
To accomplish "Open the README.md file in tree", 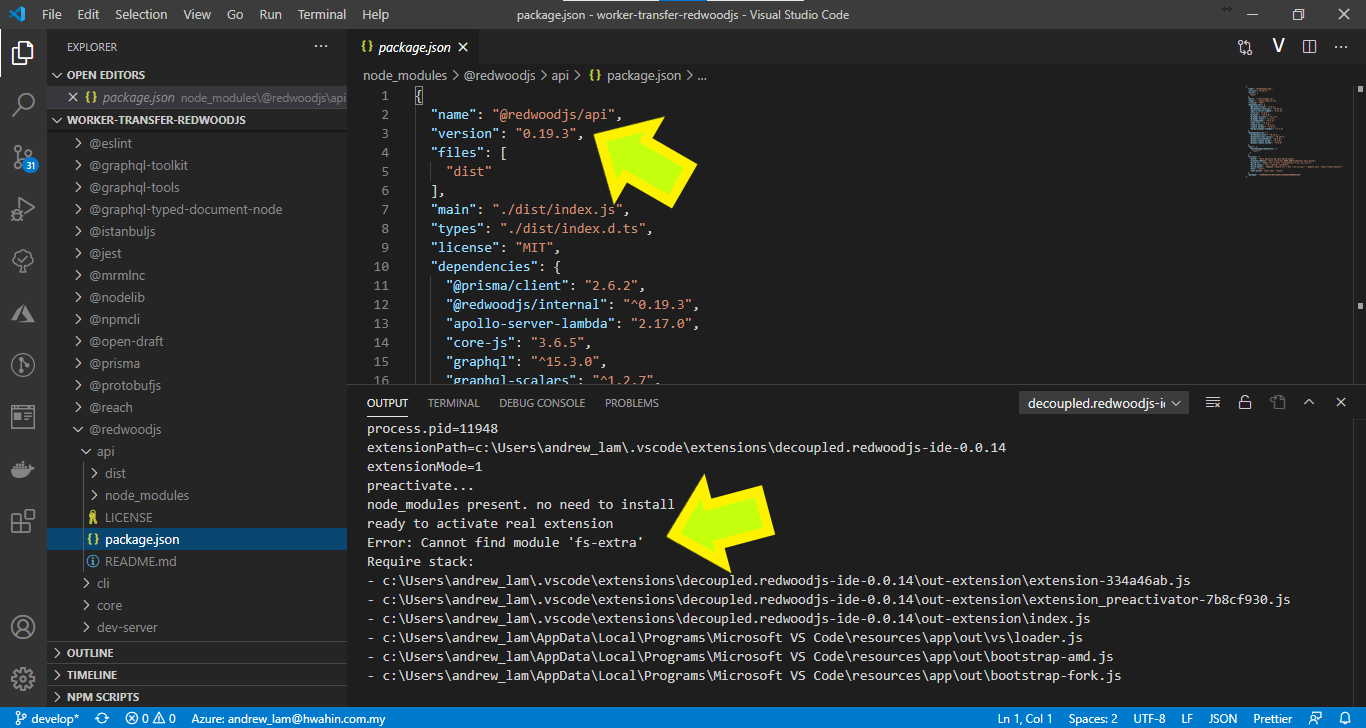I will click(x=196, y=561).
